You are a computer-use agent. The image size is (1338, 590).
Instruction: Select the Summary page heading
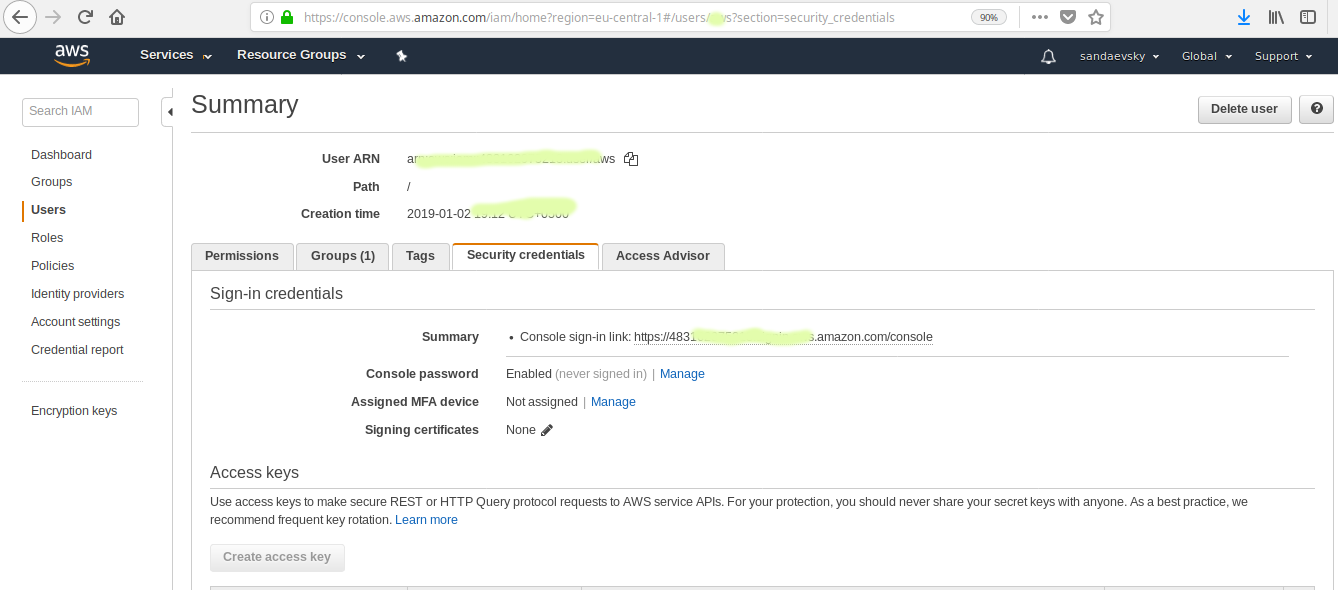(x=245, y=105)
